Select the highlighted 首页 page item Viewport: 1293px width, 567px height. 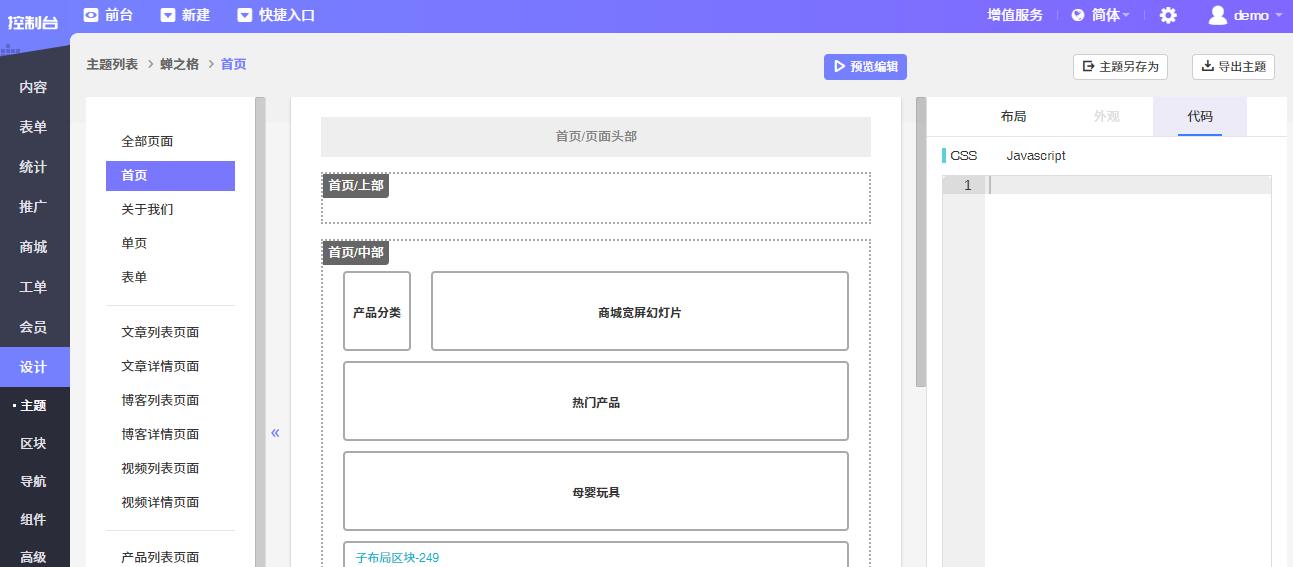[x=170, y=176]
